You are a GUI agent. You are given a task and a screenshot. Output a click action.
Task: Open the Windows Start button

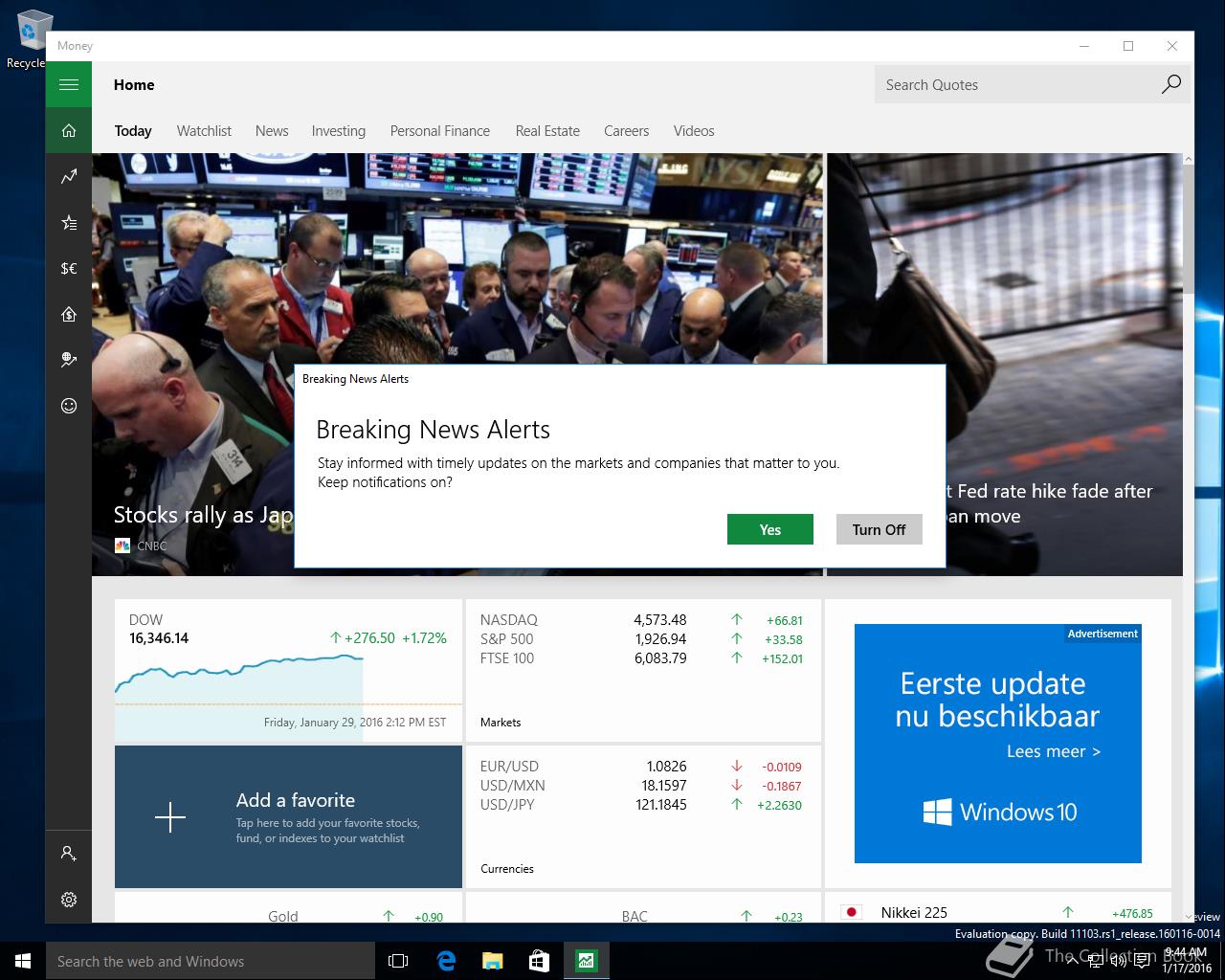point(23,961)
